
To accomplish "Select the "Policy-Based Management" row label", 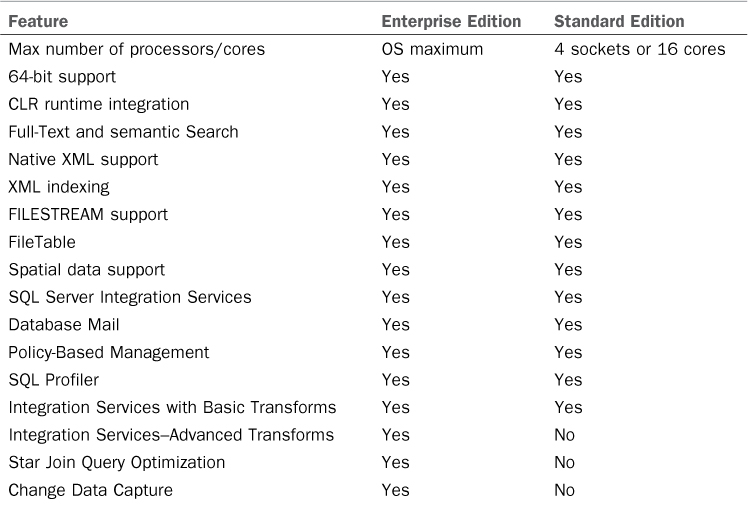I will coord(109,352).
